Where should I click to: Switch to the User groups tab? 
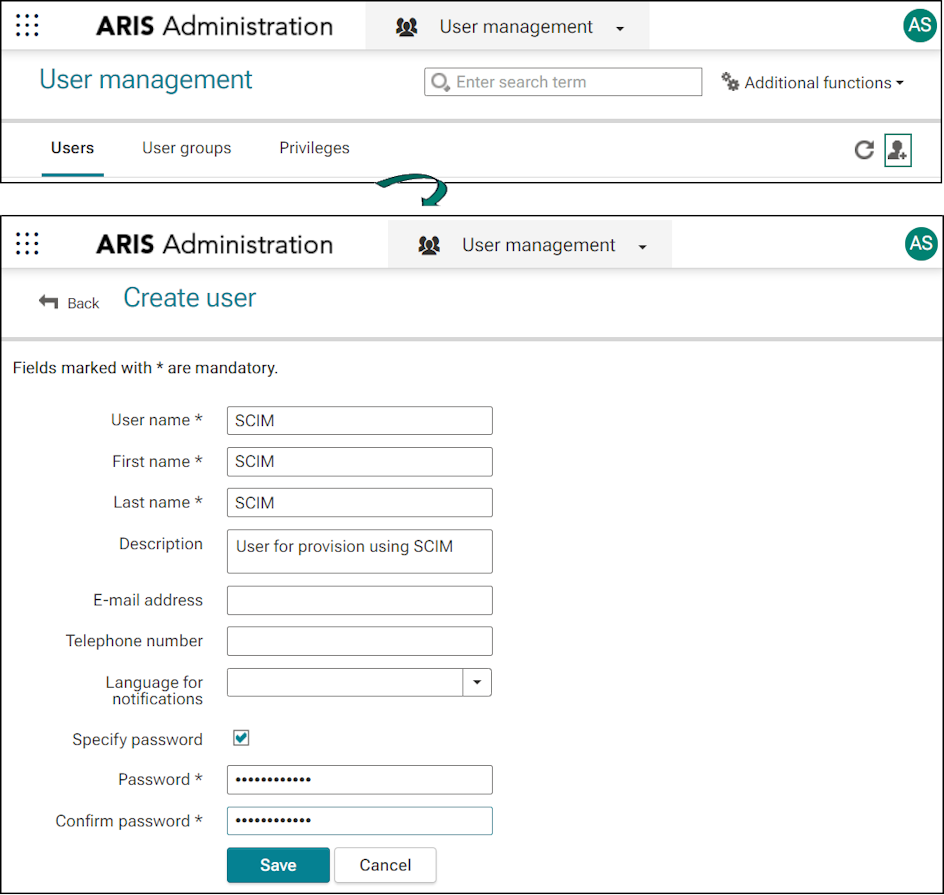click(187, 148)
